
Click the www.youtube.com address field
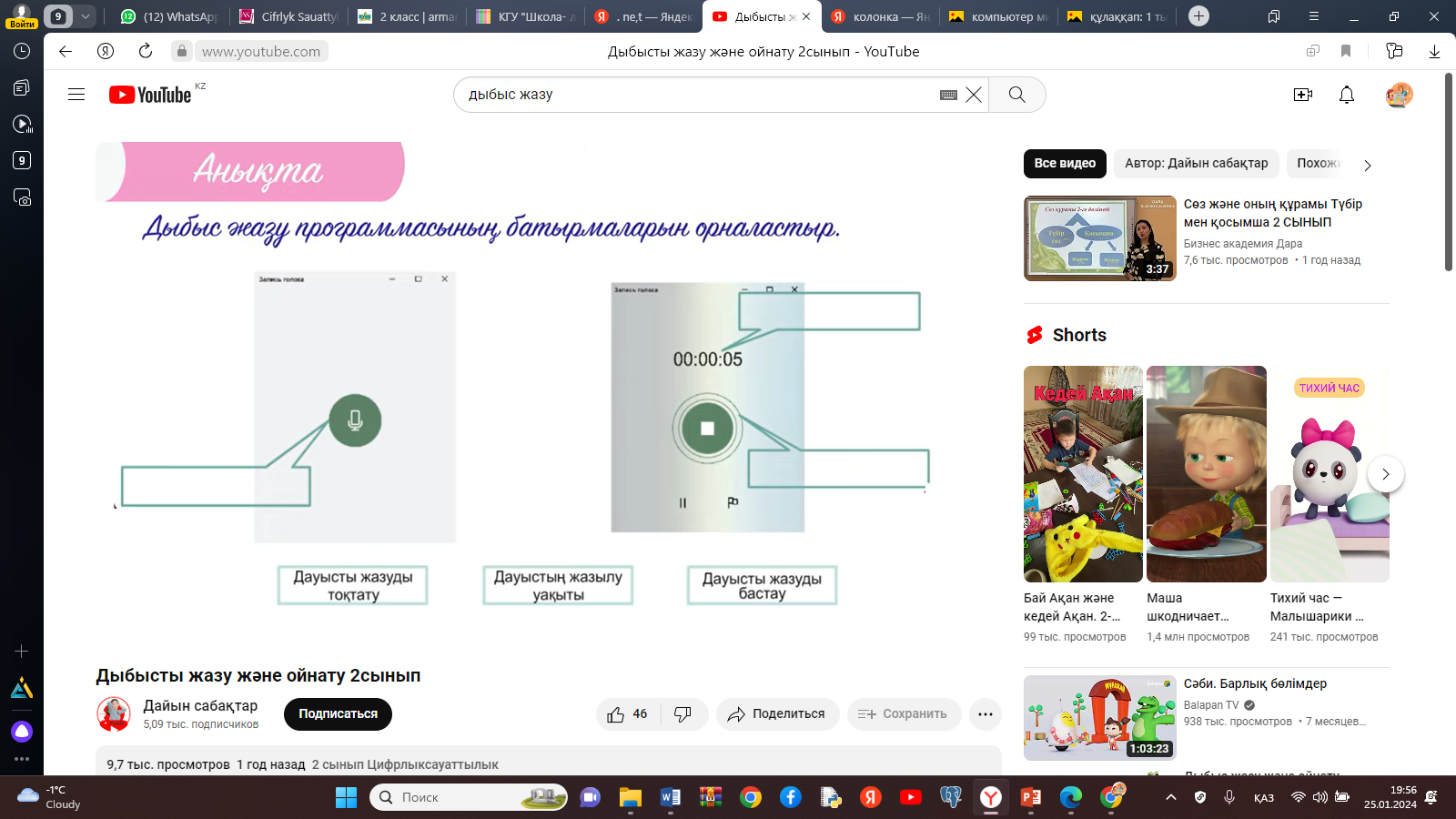point(261,52)
